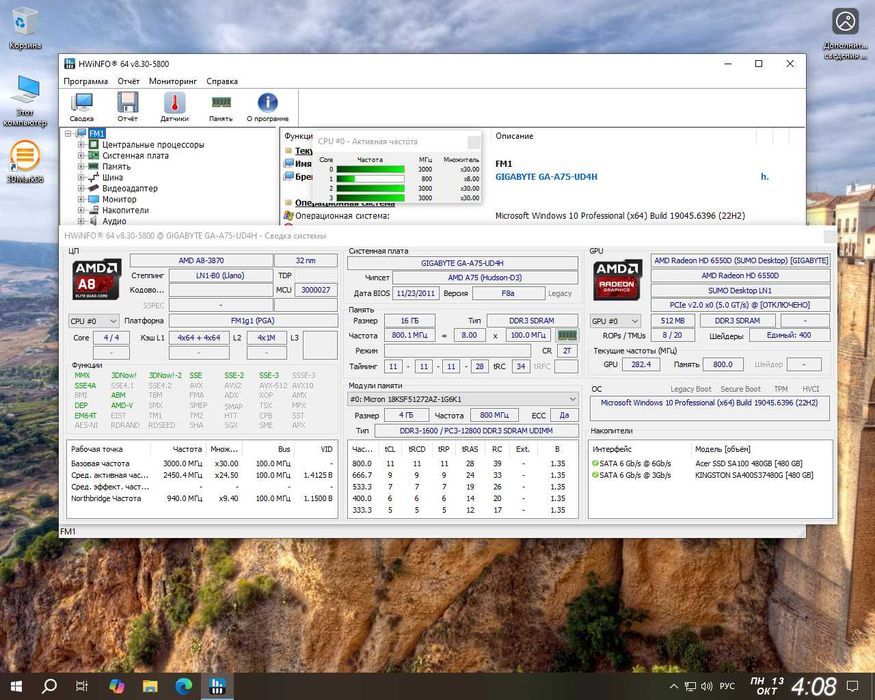Screen dimensions: 875x700
Task: Click the HVCI indicator label
Action: 810,389
